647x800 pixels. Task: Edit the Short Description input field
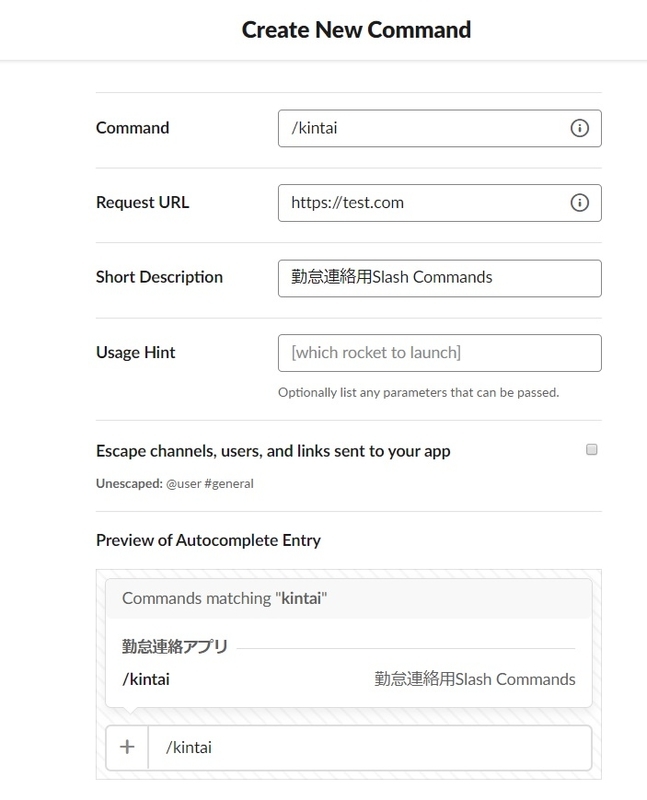439,278
